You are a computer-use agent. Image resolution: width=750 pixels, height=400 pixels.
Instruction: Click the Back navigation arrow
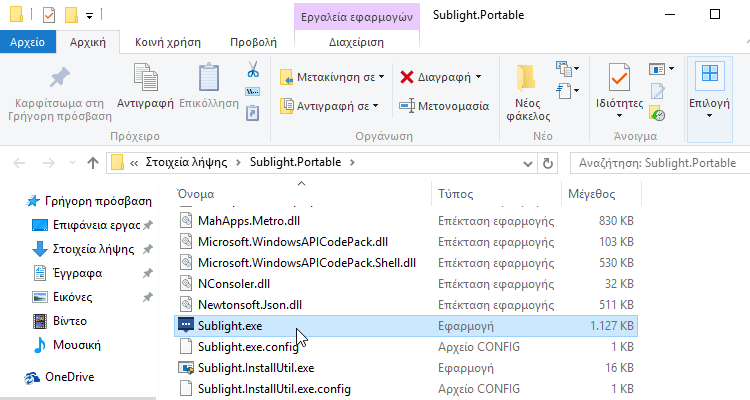(19, 163)
